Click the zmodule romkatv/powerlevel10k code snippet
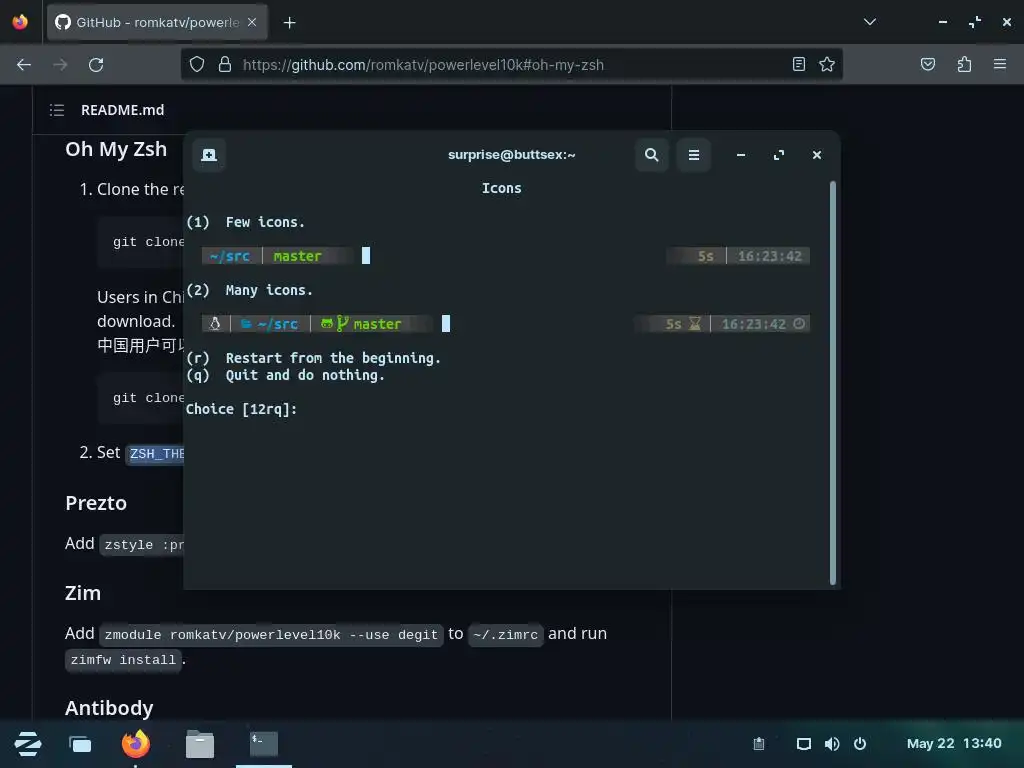 (x=271, y=635)
